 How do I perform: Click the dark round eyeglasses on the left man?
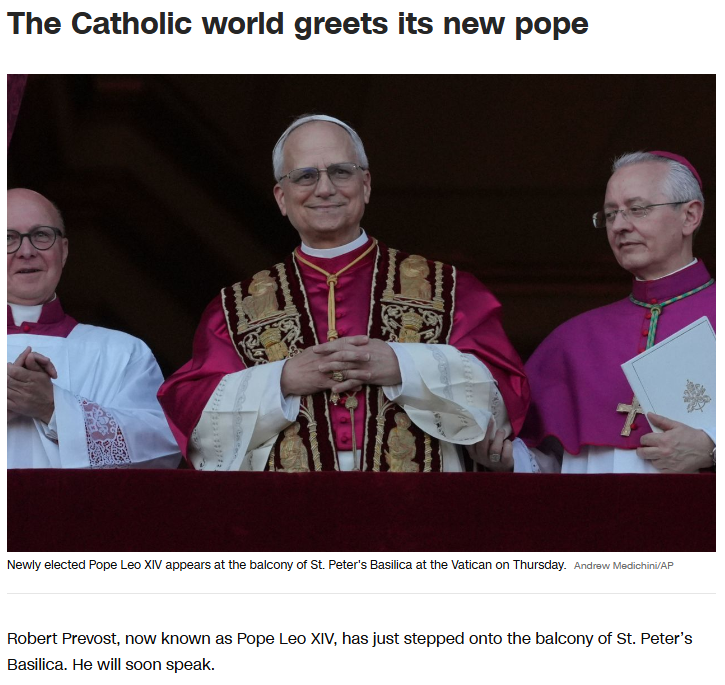pyautogui.click(x=34, y=239)
